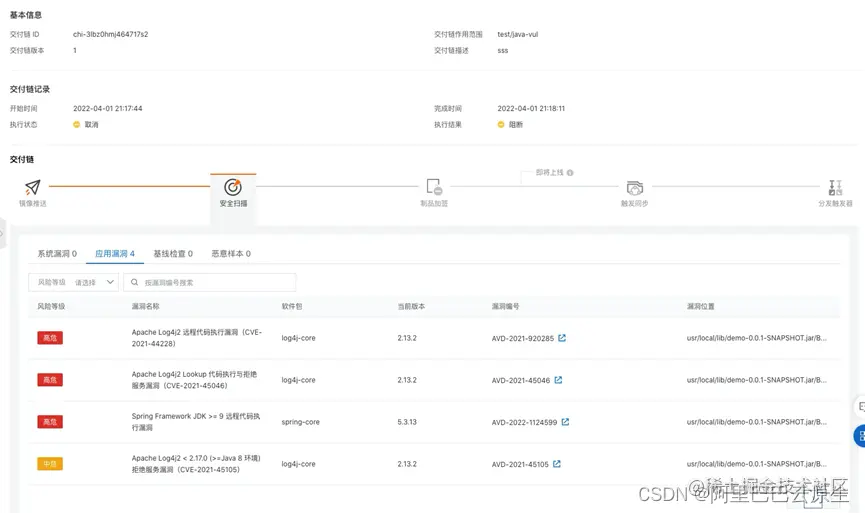The image size is (865, 513).
Task: Click 高危 tag in CVE-2021-45046 row
Action: click(x=50, y=380)
